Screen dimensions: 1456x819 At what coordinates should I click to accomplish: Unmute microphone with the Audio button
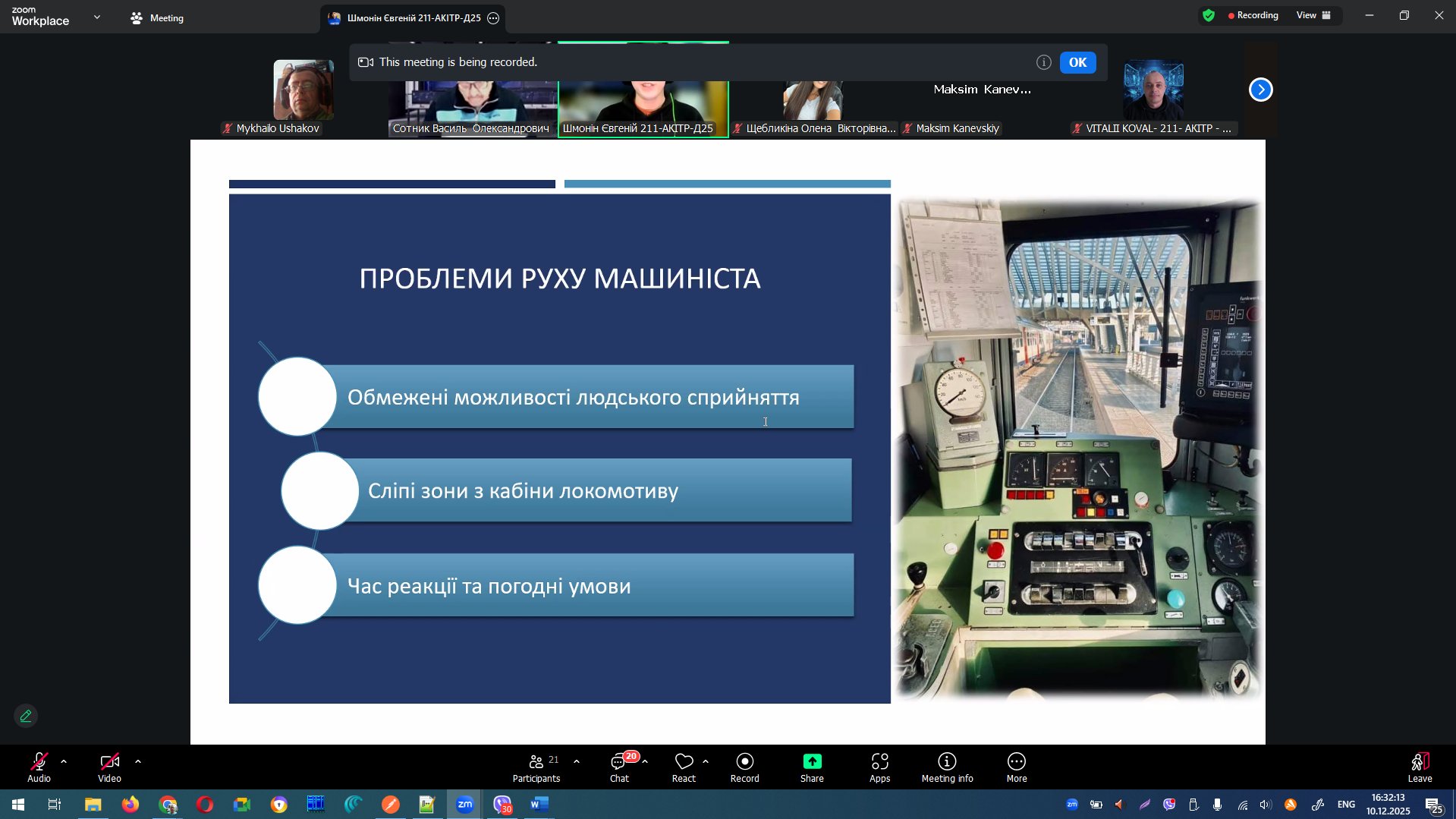pos(39,767)
